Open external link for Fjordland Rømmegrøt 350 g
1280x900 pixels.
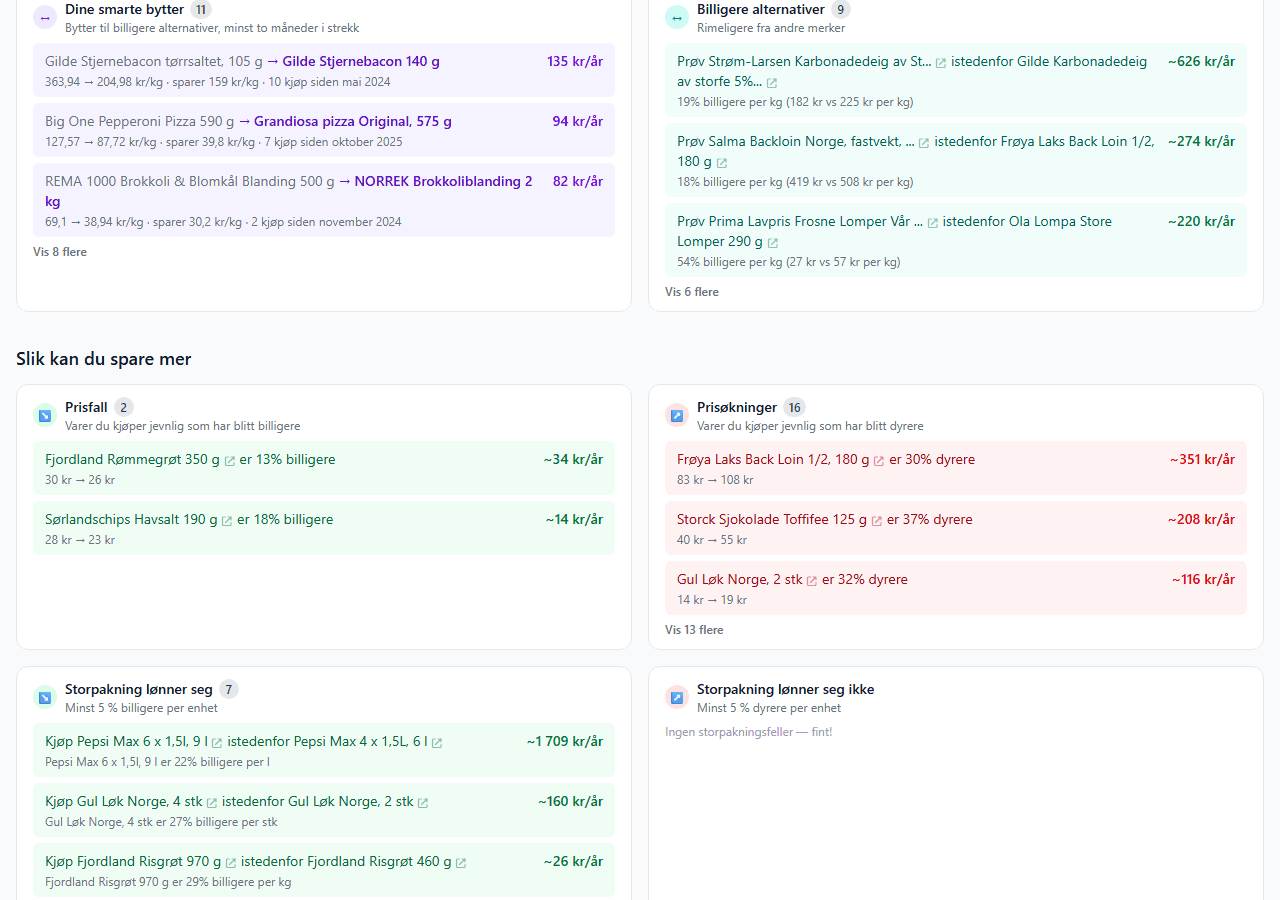(230, 461)
